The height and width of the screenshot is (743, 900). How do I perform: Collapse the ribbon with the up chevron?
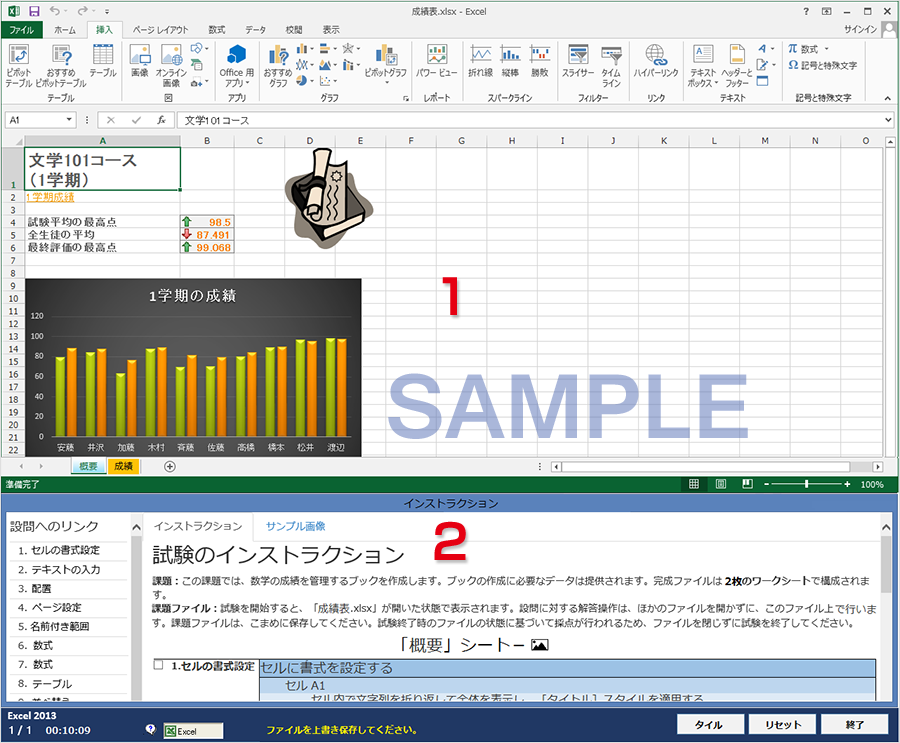[887, 98]
